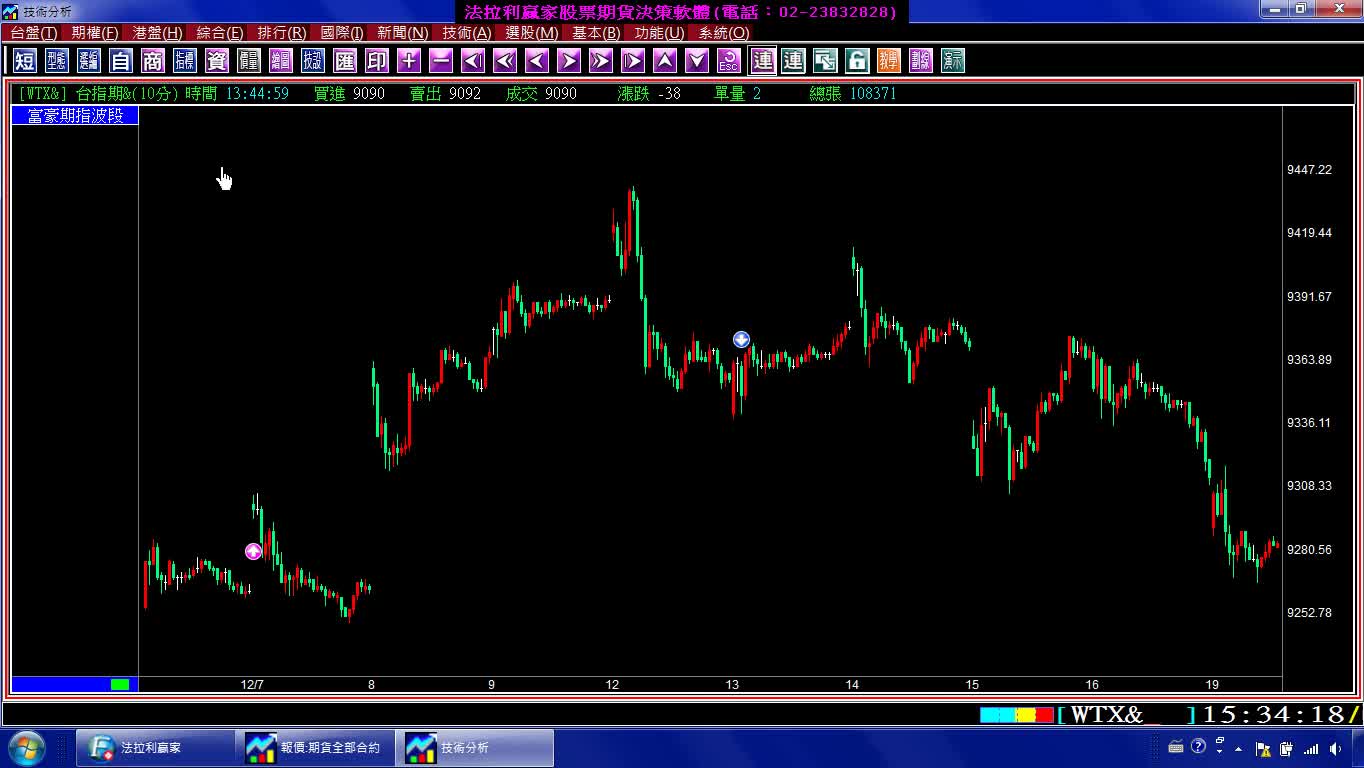Open the 技術(A) menu
The image size is (1364, 768).
467,33
